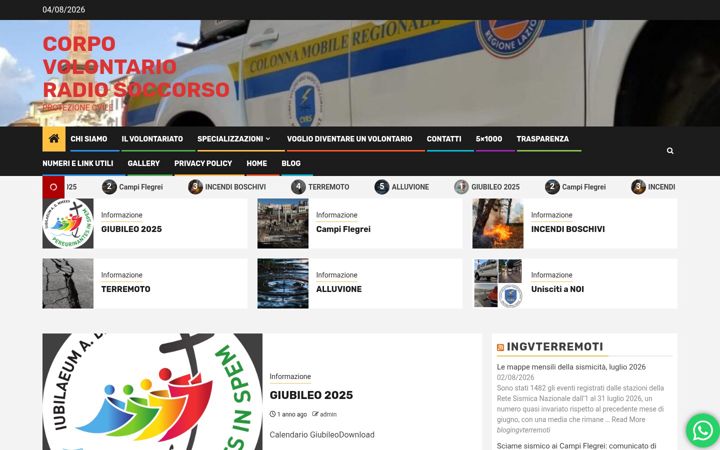720x450 pixels.
Task: Click featured post GIUBILEO 2025 heading
Action: (311, 395)
